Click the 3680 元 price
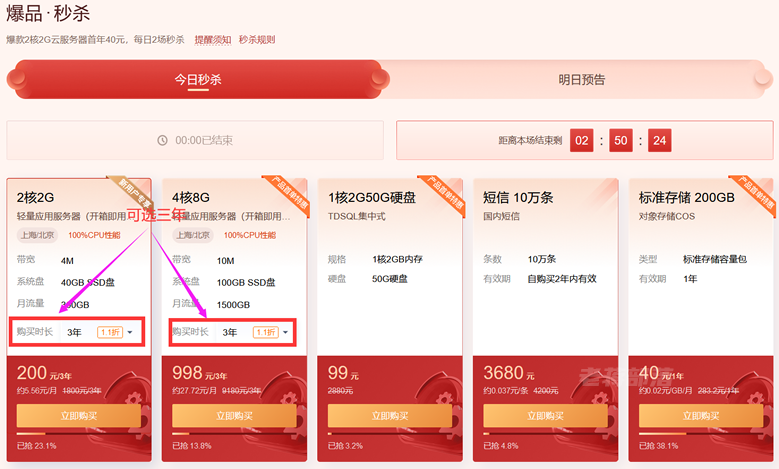The image size is (779, 469). click(509, 373)
